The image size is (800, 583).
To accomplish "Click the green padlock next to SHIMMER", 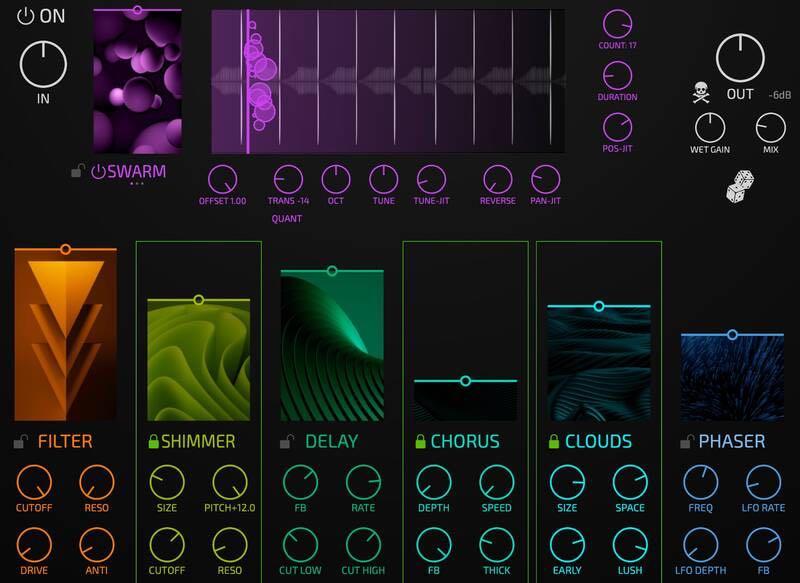I will (153, 442).
